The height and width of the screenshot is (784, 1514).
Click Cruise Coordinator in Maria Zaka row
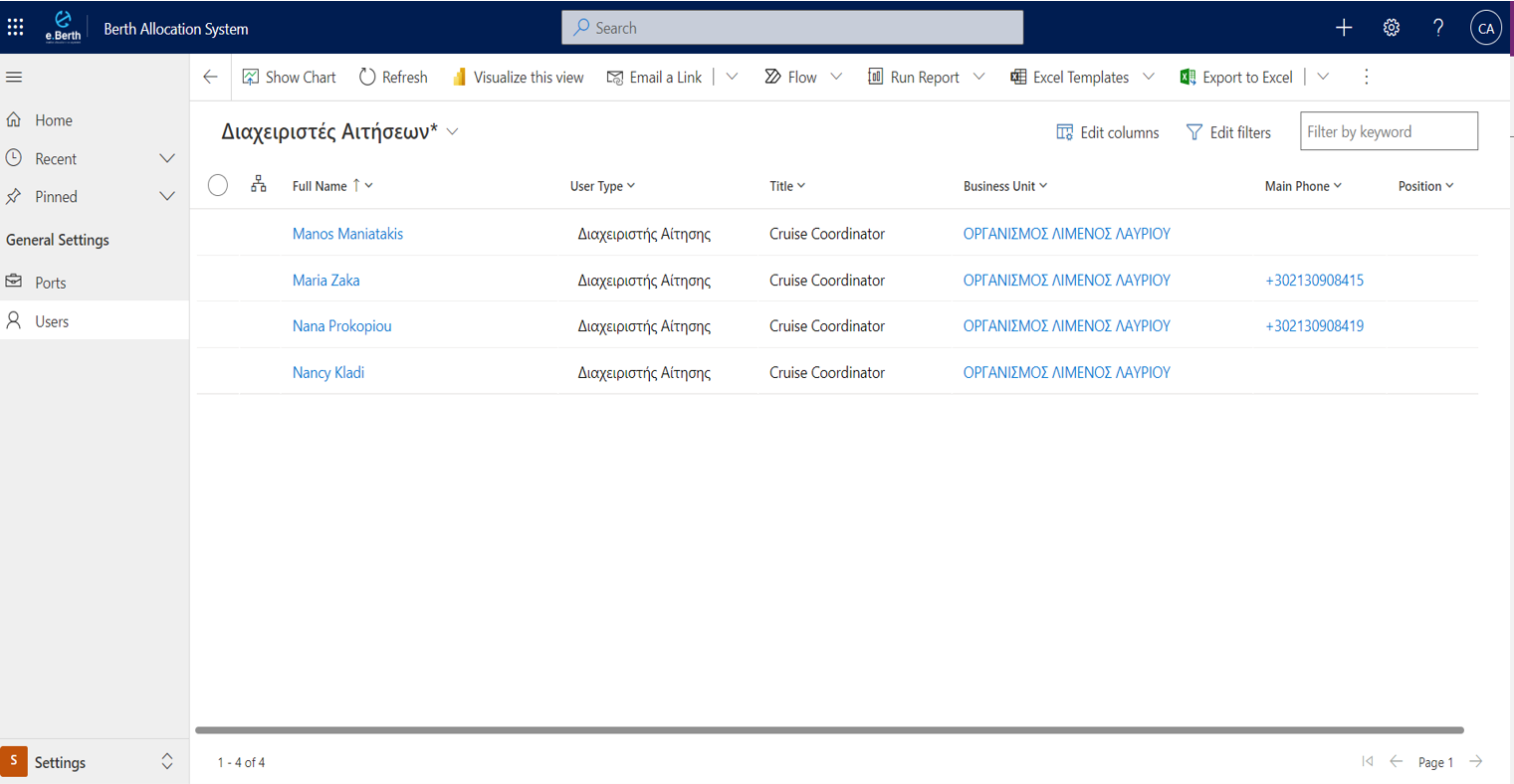tap(826, 281)
